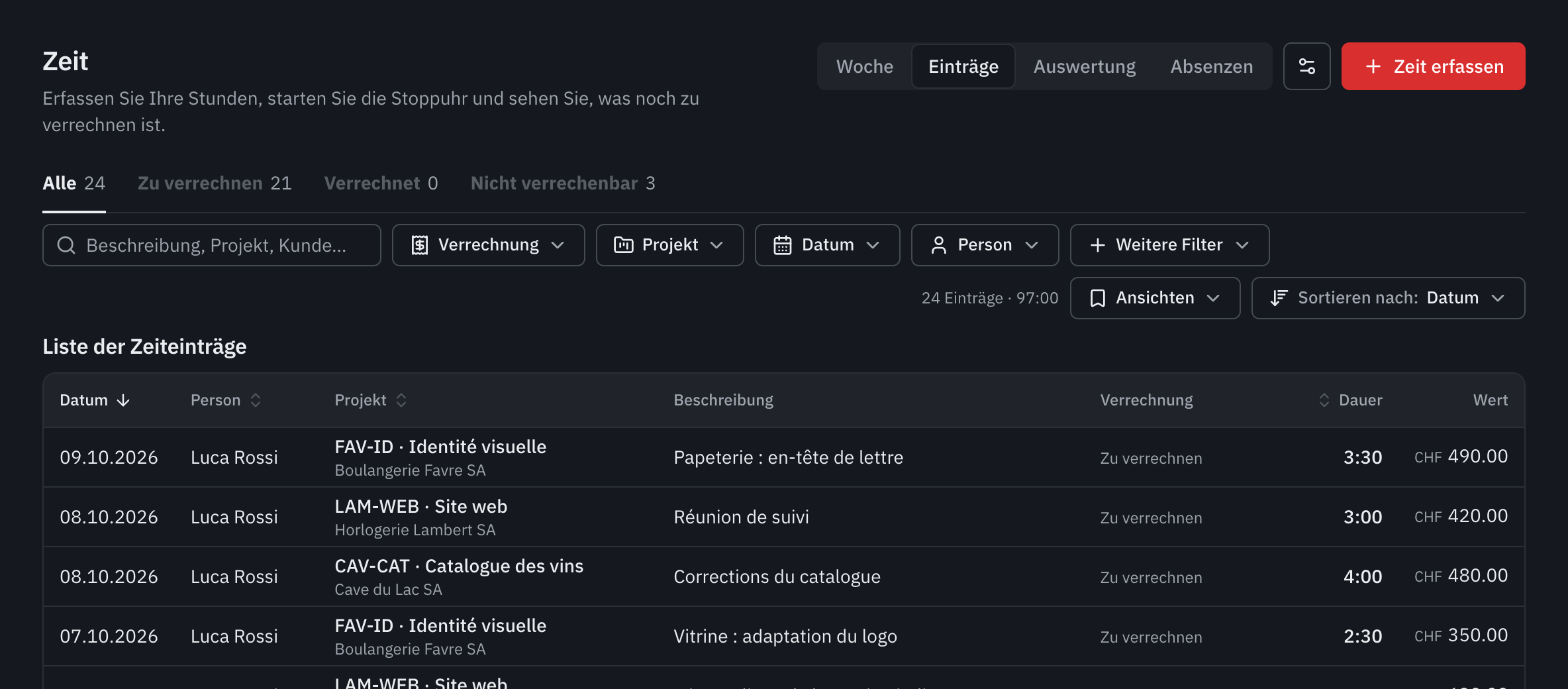Click the down arrow next to Datum header
The image size is (1568, 689).
point(123,400)
